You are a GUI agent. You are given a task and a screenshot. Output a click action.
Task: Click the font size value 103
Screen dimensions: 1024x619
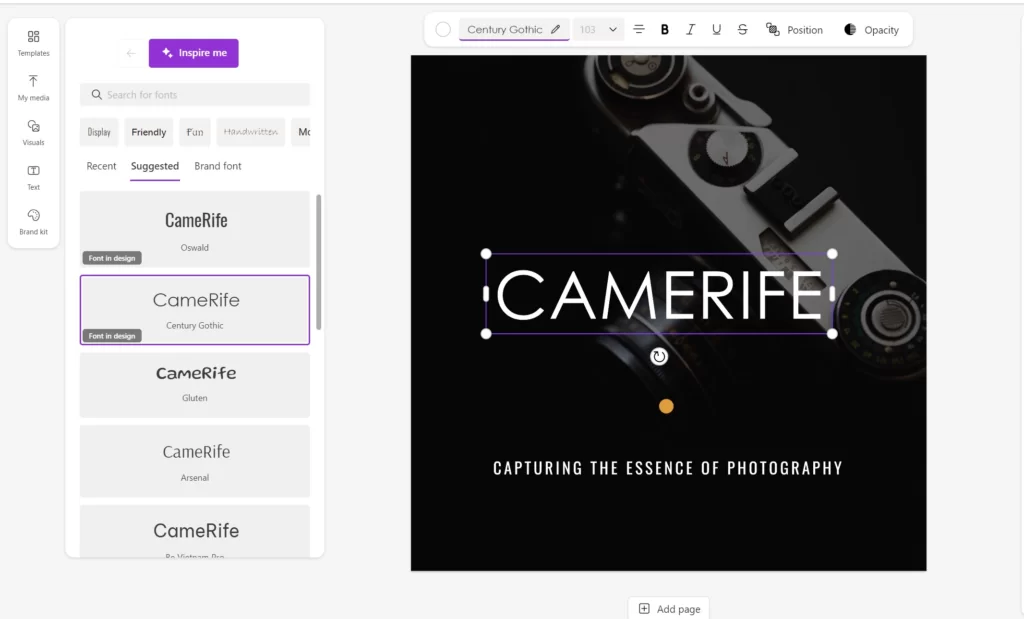click(x=588, y=29)
